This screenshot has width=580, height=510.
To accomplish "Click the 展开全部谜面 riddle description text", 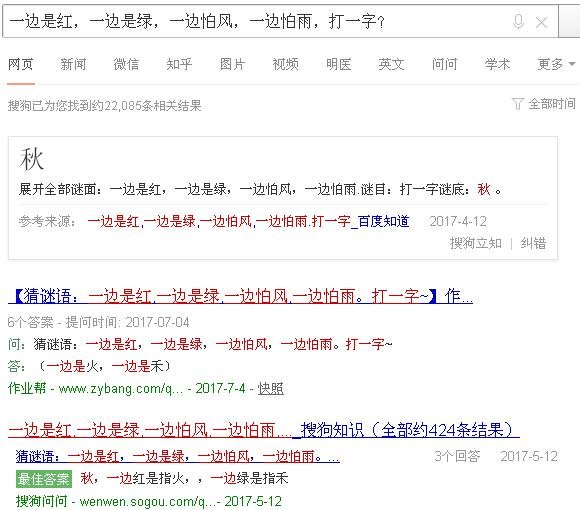I will pyautogui.click(x=260, y=190).
